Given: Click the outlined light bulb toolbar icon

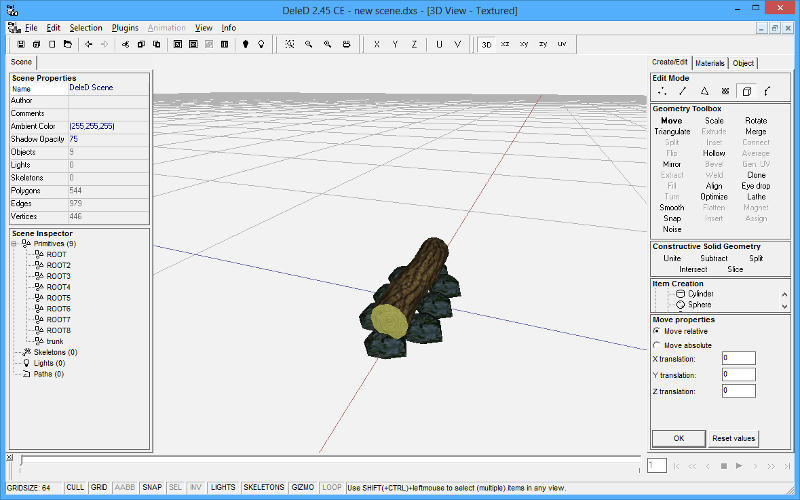Looking at the screenshot, I should (261, 44).
